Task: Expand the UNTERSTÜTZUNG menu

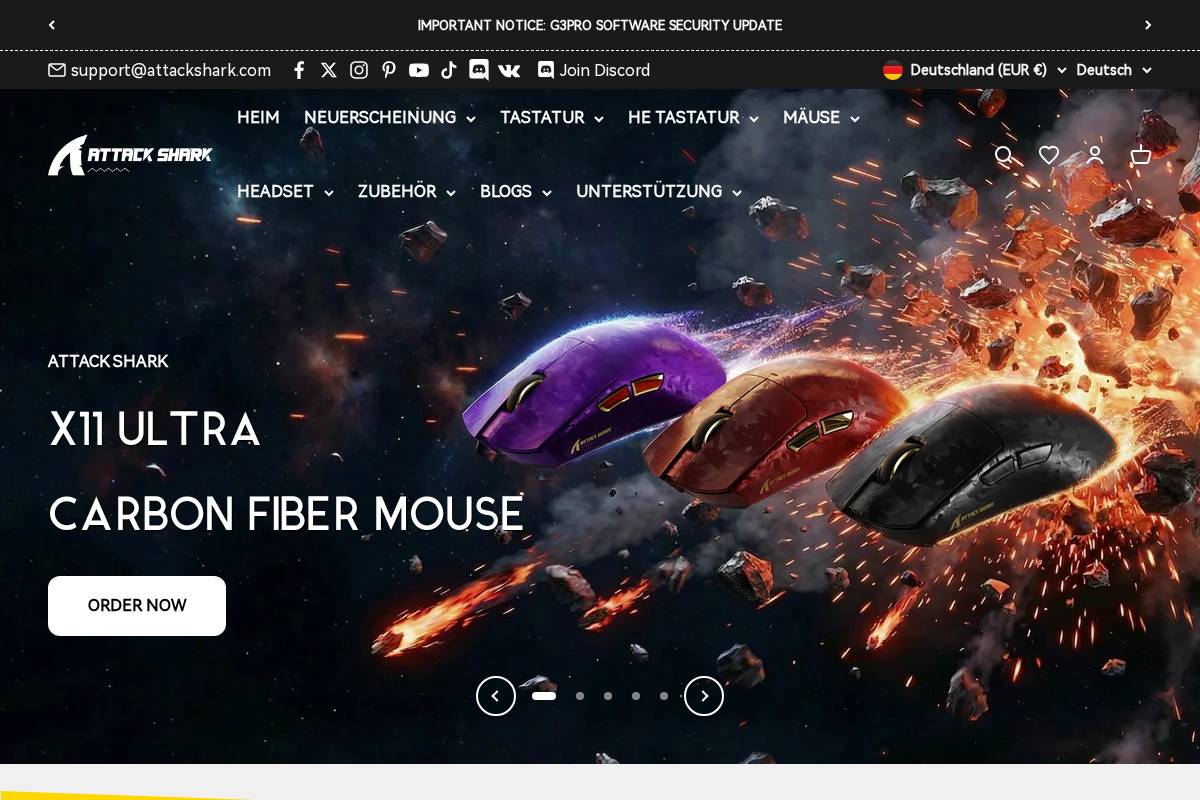Action: click(x=659, y=192)
